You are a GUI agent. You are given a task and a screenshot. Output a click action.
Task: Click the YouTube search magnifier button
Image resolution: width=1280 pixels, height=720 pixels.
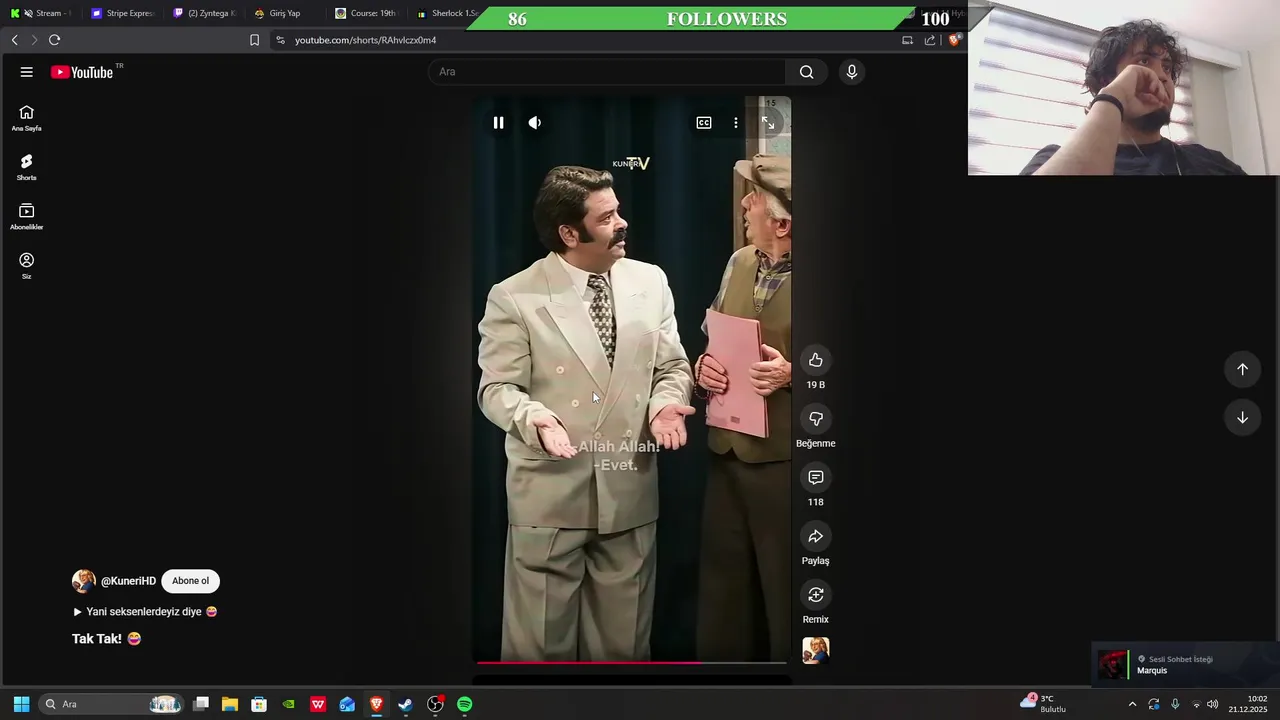(x=807, y=72)
